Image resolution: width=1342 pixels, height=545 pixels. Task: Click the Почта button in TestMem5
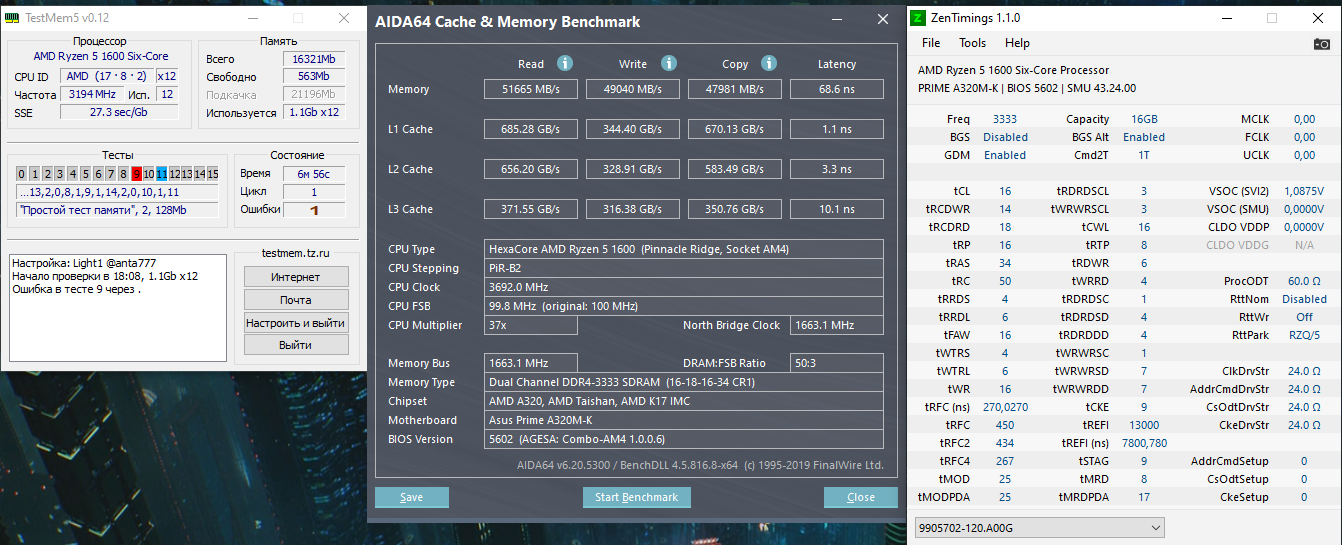pyautogui.click(x=295, y=300)
